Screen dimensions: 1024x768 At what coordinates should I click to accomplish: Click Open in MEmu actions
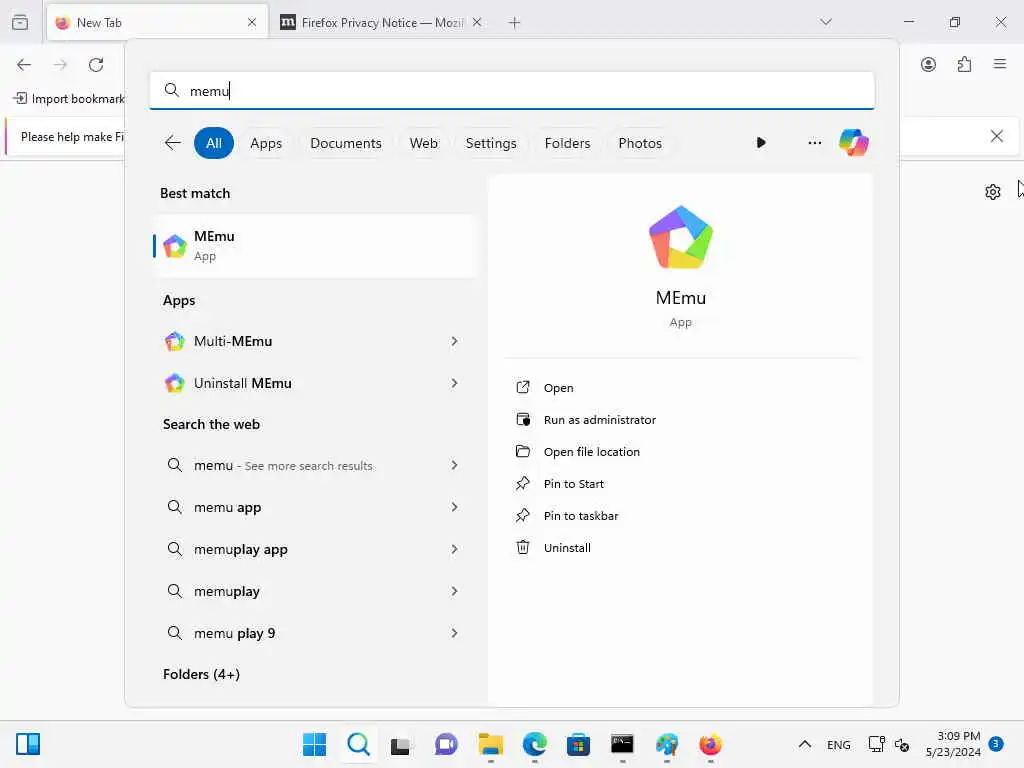[x=558, y=388]
